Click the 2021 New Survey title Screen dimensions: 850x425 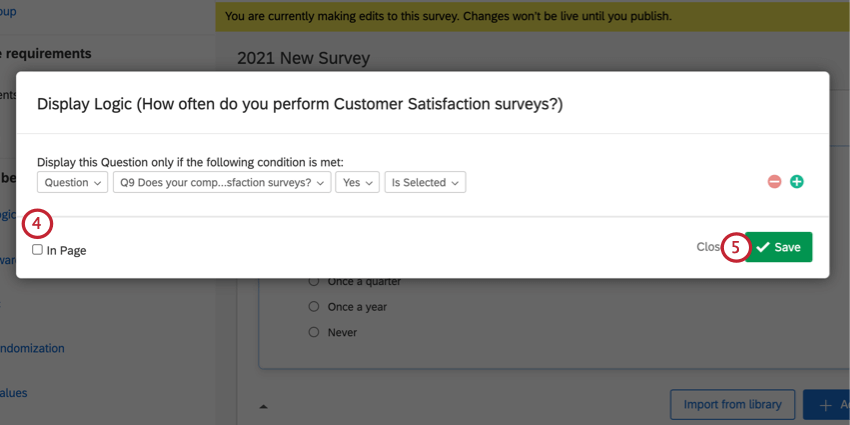coord(303,58)
